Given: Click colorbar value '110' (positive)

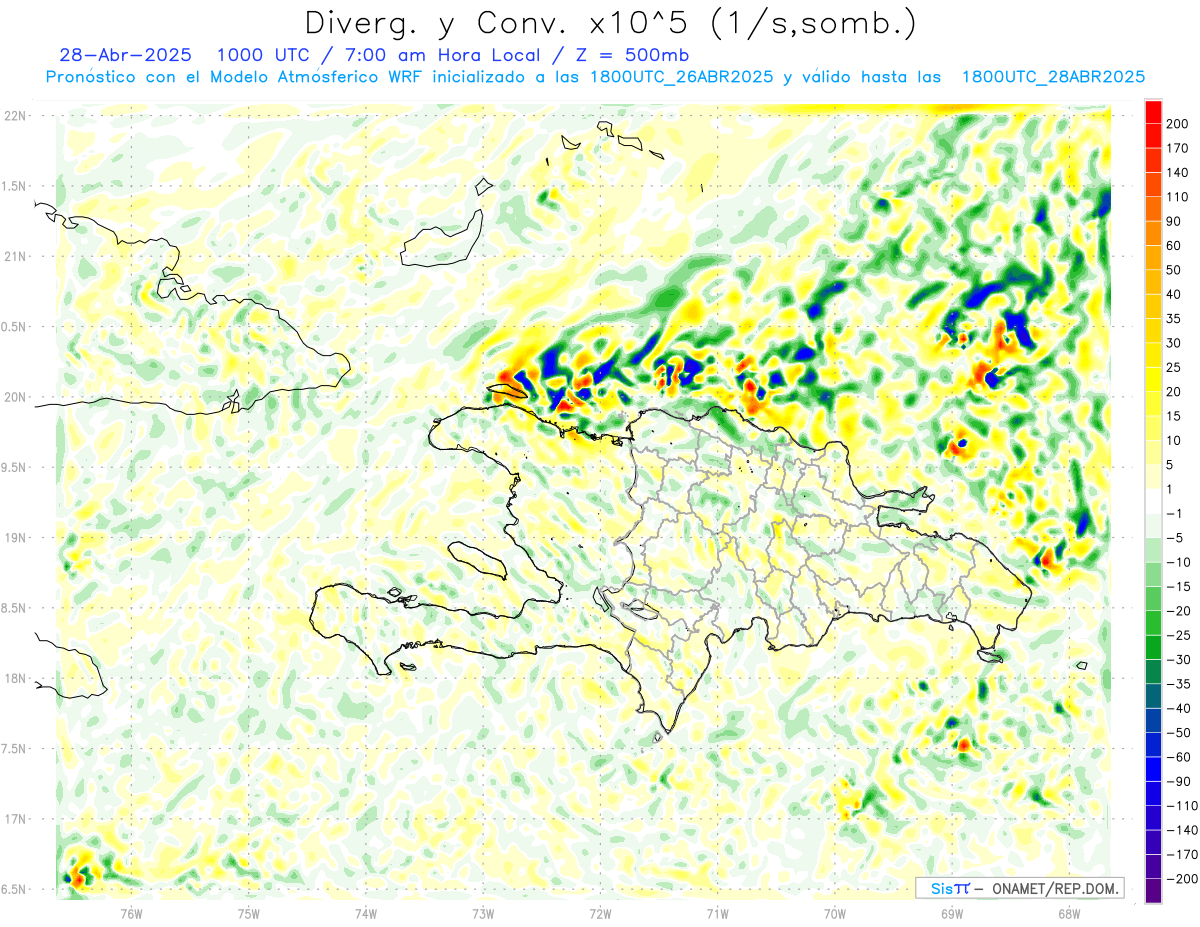Looking at the screenshot, I should [1178, 197].
